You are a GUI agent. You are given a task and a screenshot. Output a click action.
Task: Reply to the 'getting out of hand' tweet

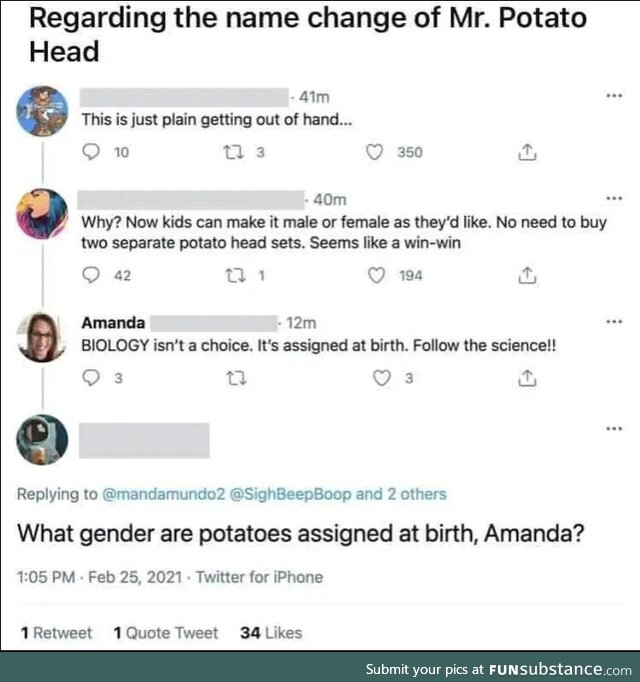[x=91, y=153]
